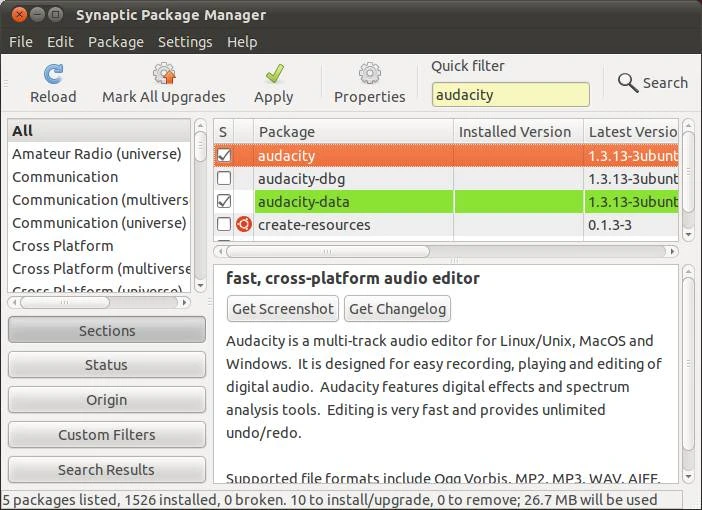The width and height of the screenshot is (702, 510).
Task: Open the Help menu
Action: [242, 42]
